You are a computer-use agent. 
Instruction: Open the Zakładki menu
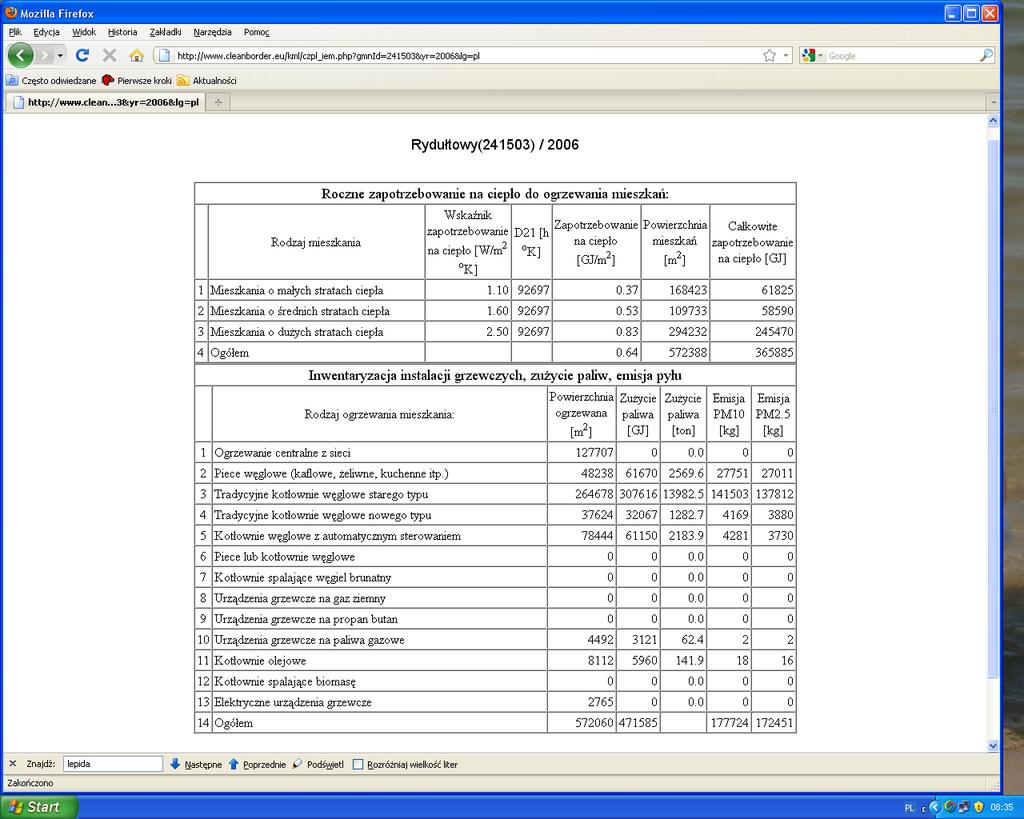[x=165, y=32]
